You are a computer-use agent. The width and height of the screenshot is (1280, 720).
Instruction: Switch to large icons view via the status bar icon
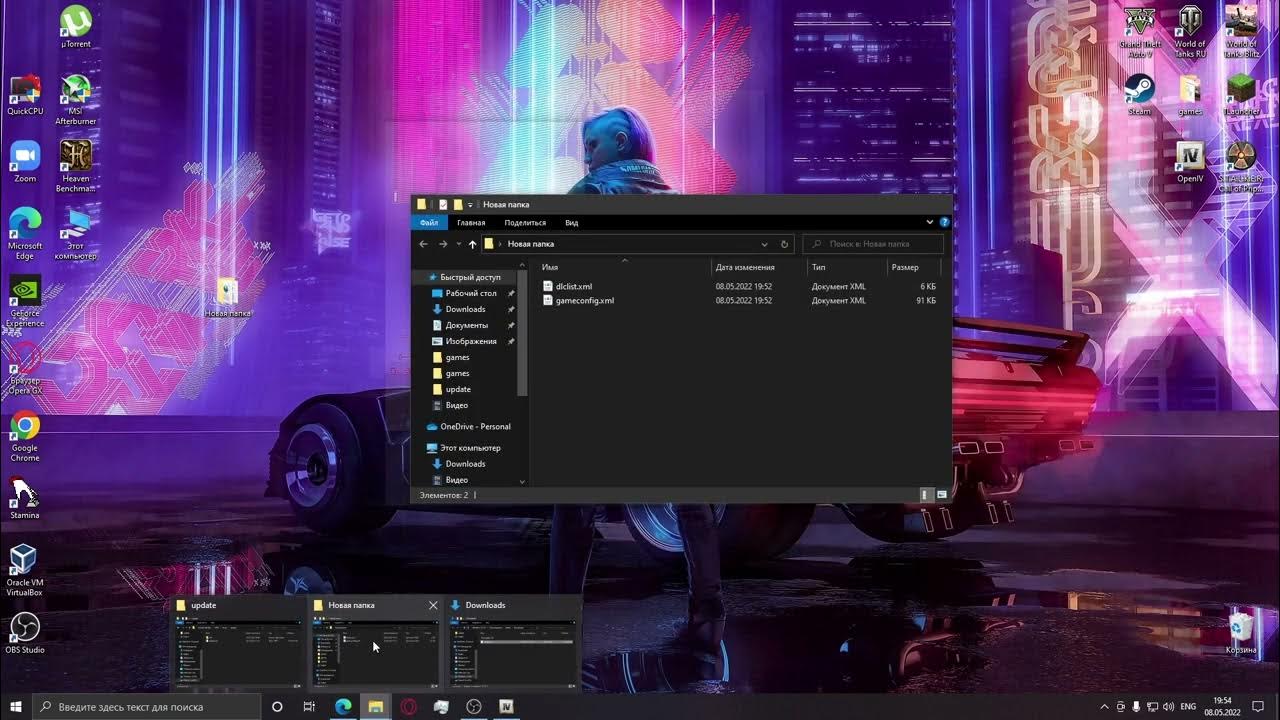tap(942, 494)
